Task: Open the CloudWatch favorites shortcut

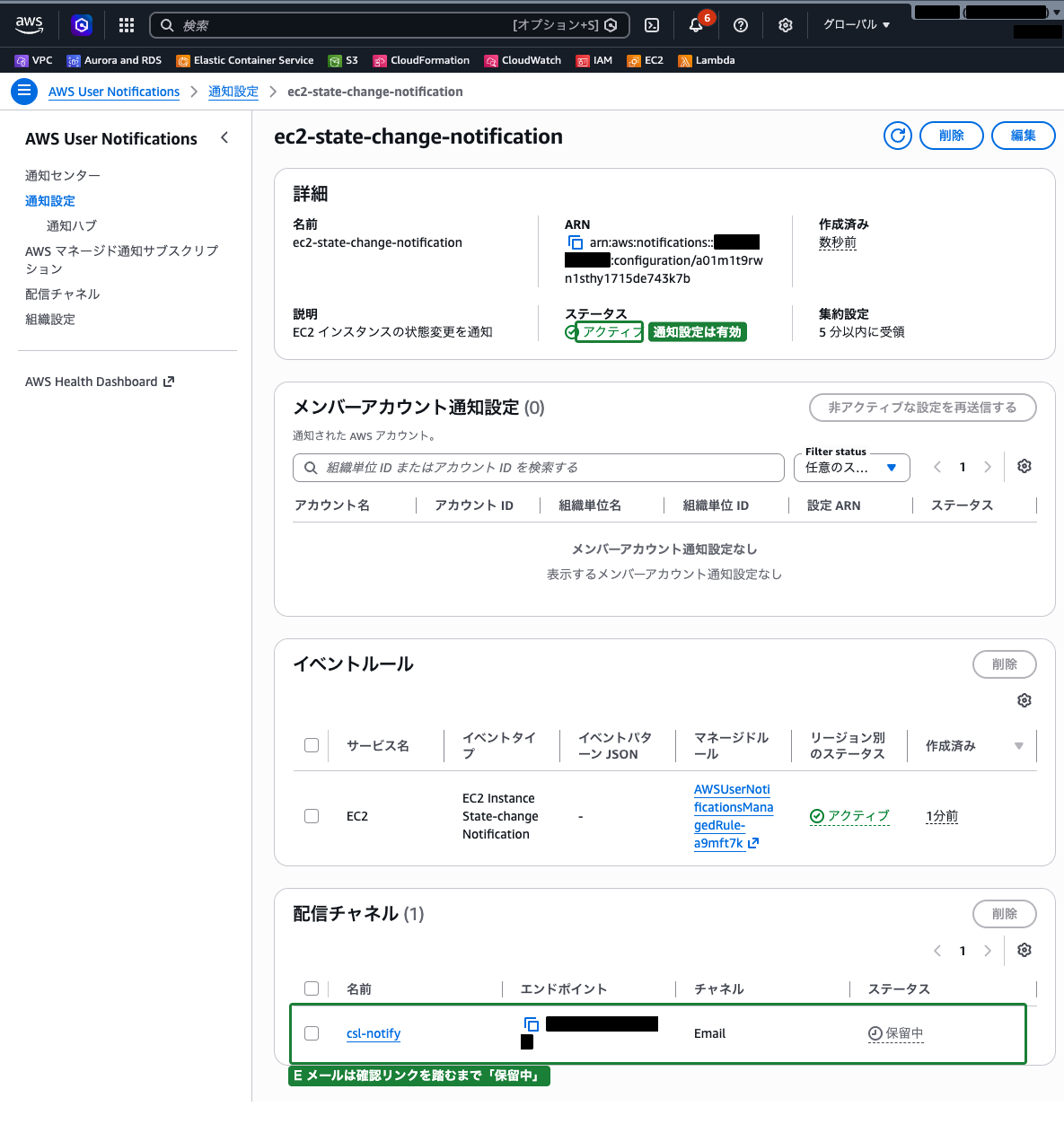Action: (x=523, y=60)
